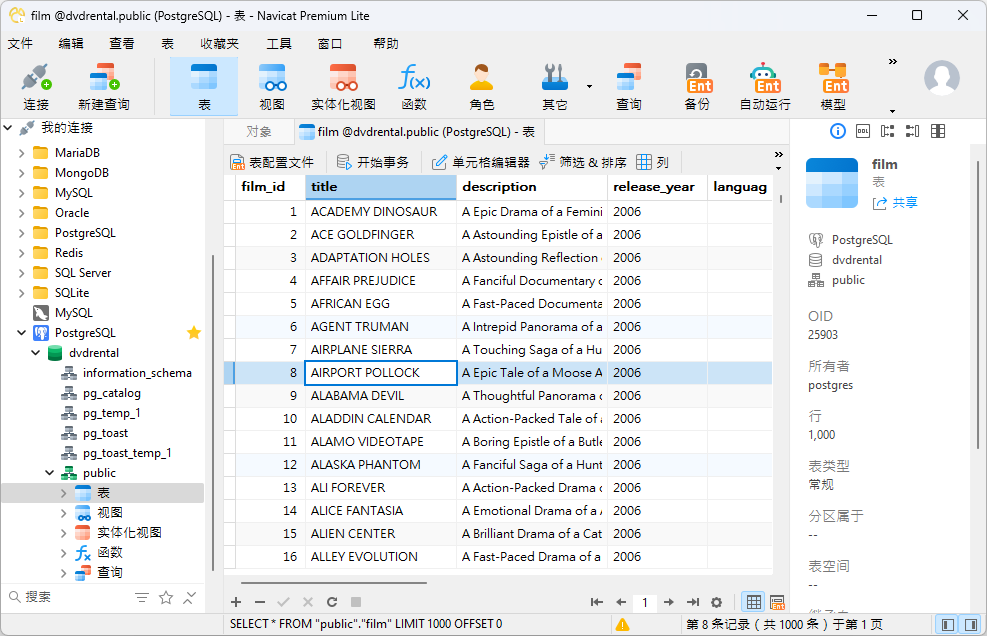Click the 实体化视图 toolbar icon
This screenshot has height=636, width=987.
click(343, 85)
